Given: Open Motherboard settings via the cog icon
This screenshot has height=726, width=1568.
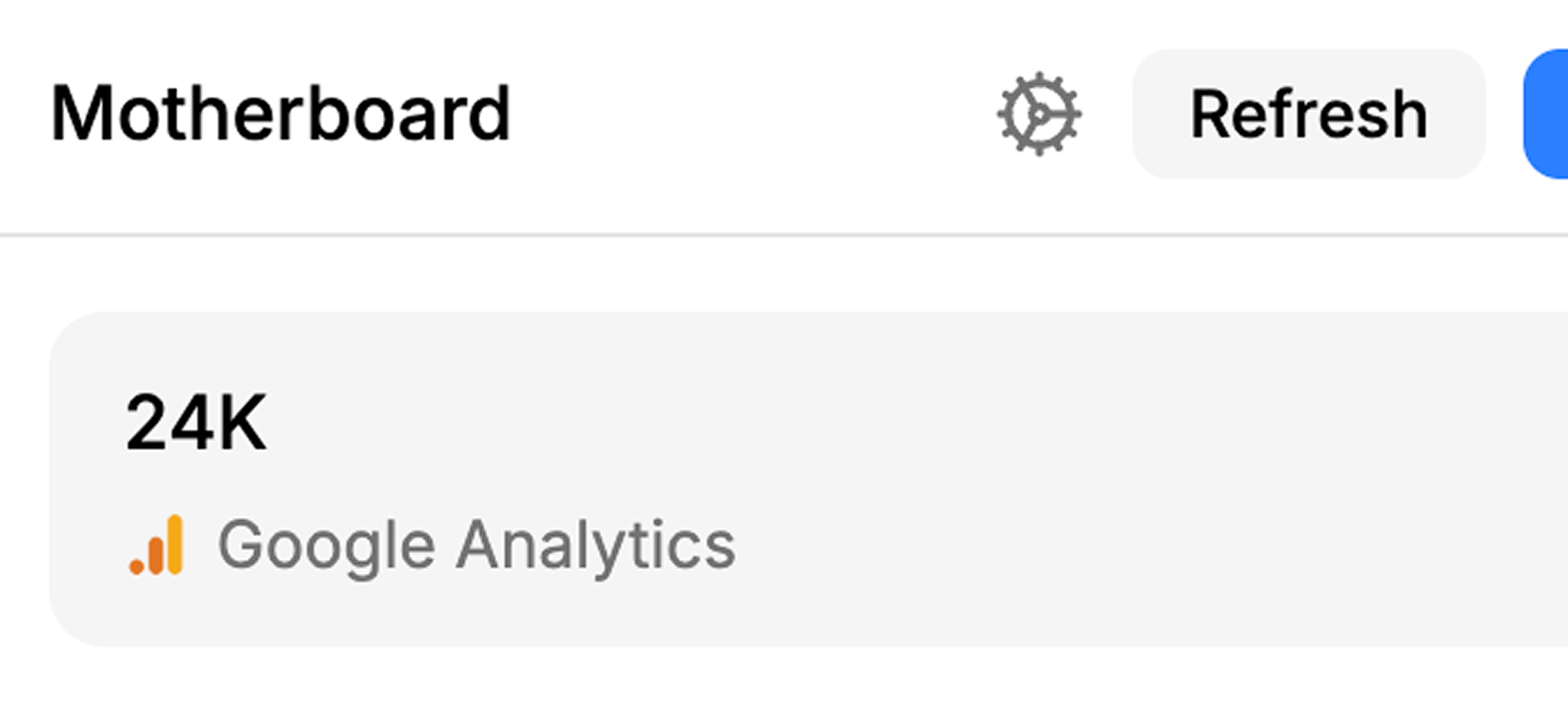Looking at the screenshot, I should point(1038,114).
